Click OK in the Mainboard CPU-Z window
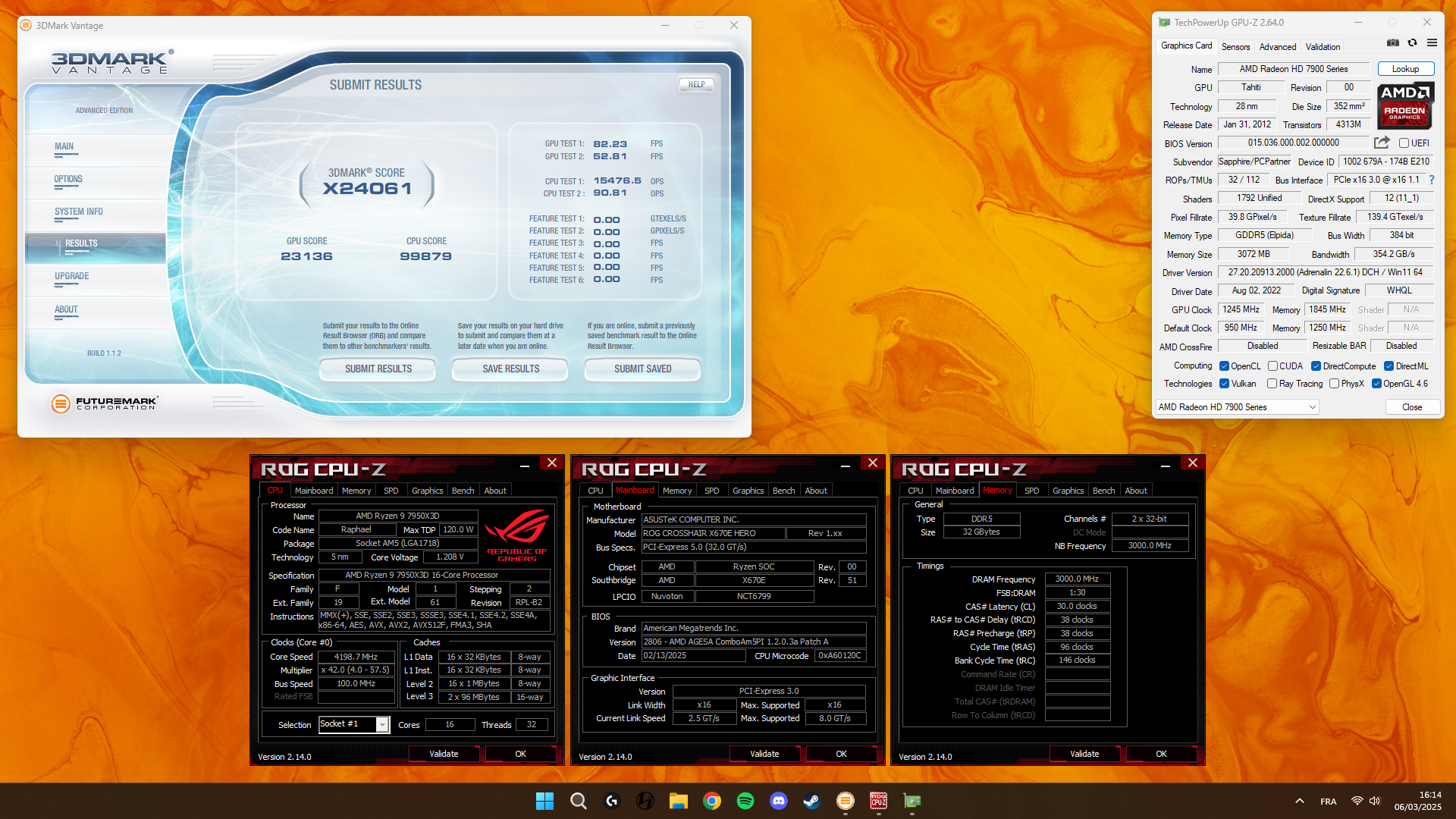Image resolution: width=1456 pixels, height=819 pixels. click(x=841, y=754)
